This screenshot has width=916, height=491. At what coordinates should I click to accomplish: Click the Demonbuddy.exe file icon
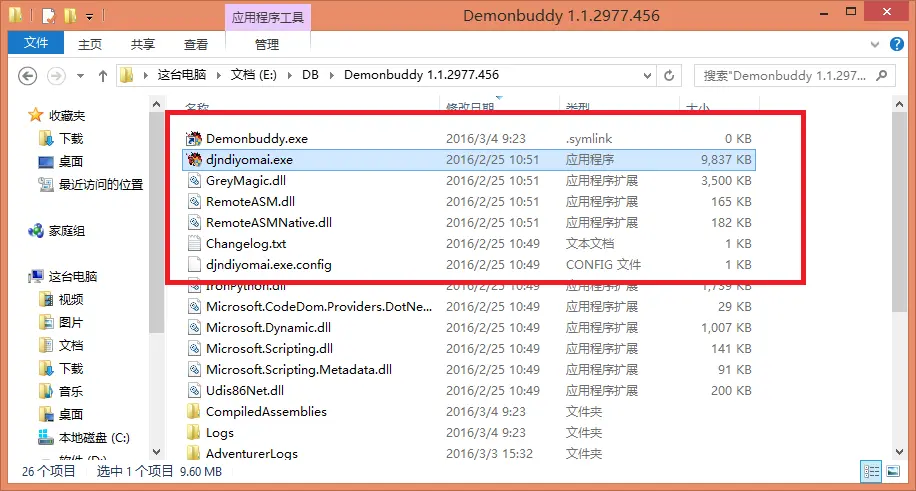(x=195, y=138)
